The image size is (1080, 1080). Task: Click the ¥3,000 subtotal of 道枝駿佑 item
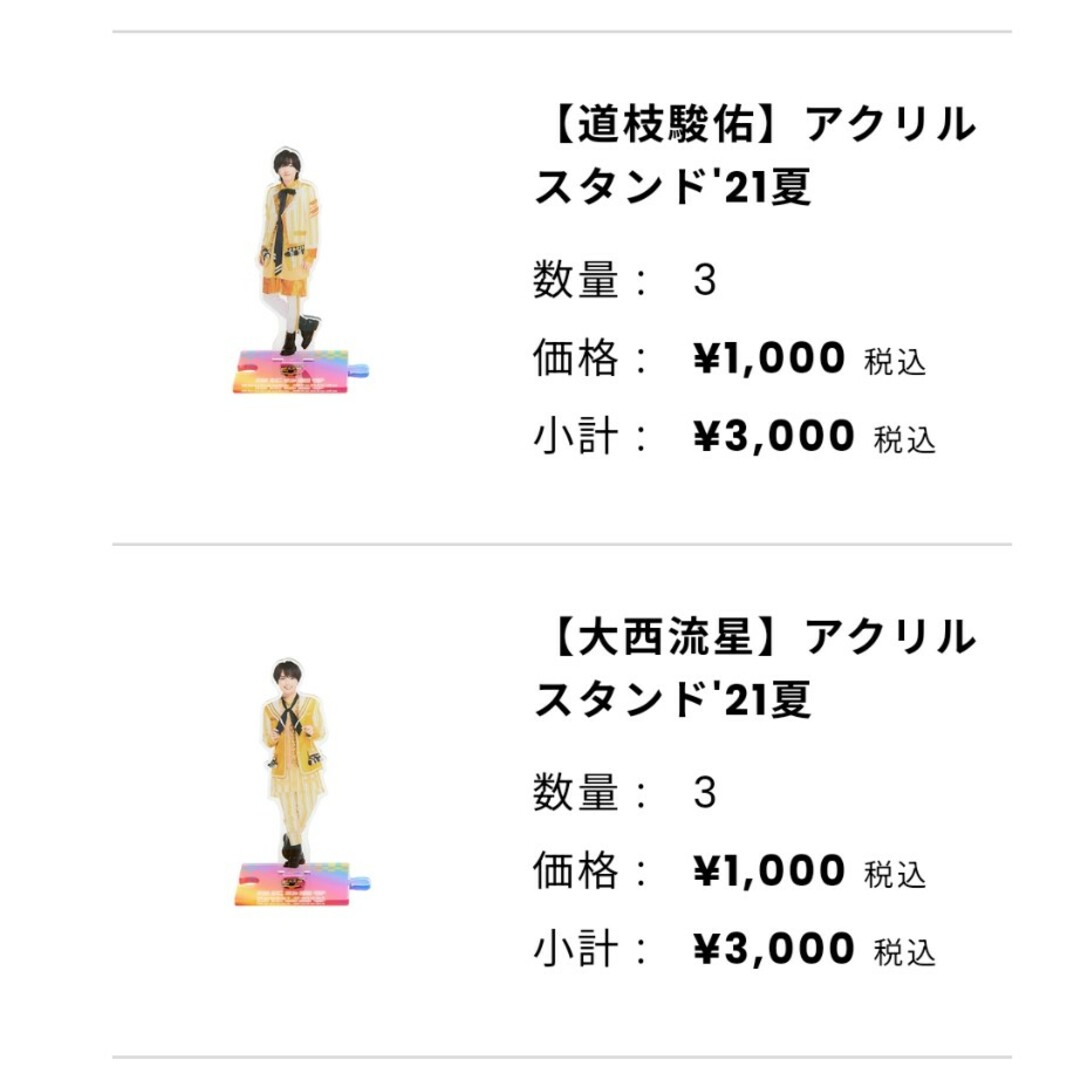click(x=773, y=437)
